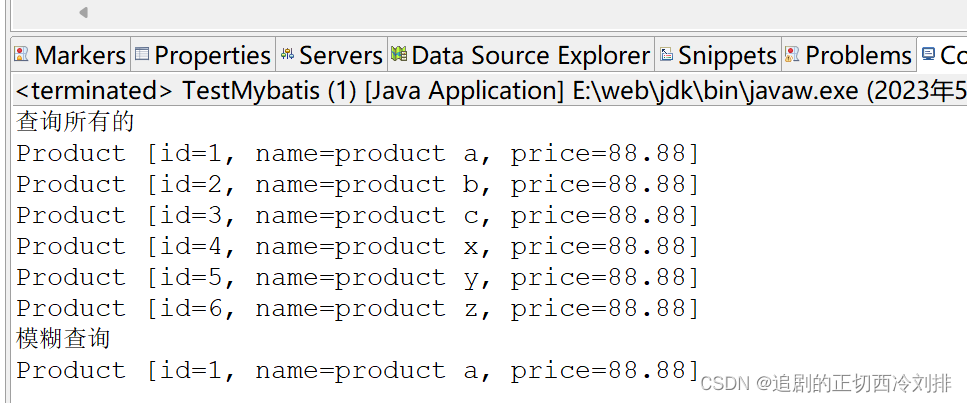Click the Properties tab icon

(x=142, y=54)
